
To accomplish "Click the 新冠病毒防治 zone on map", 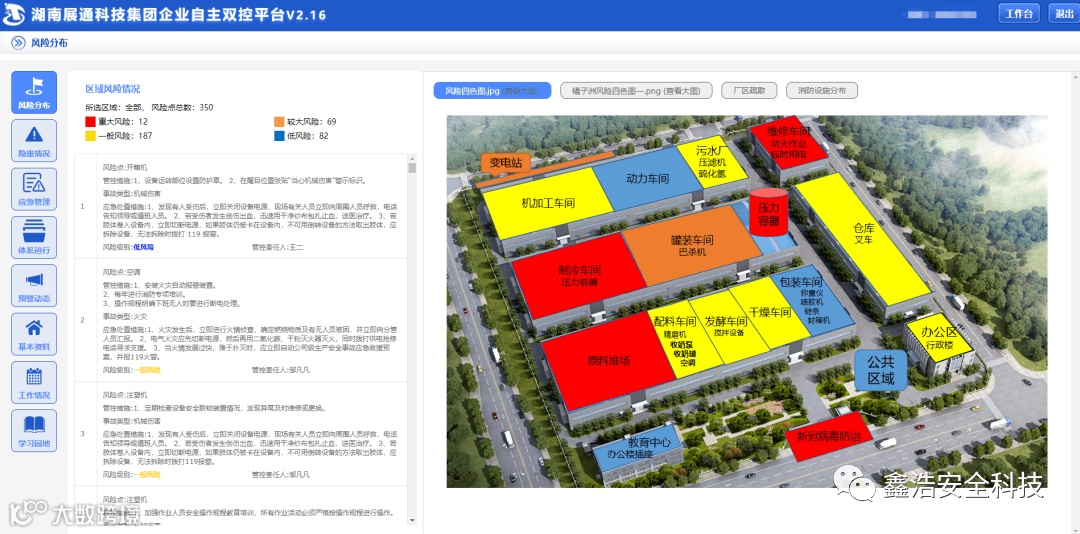I will click(x=828, y=436).
